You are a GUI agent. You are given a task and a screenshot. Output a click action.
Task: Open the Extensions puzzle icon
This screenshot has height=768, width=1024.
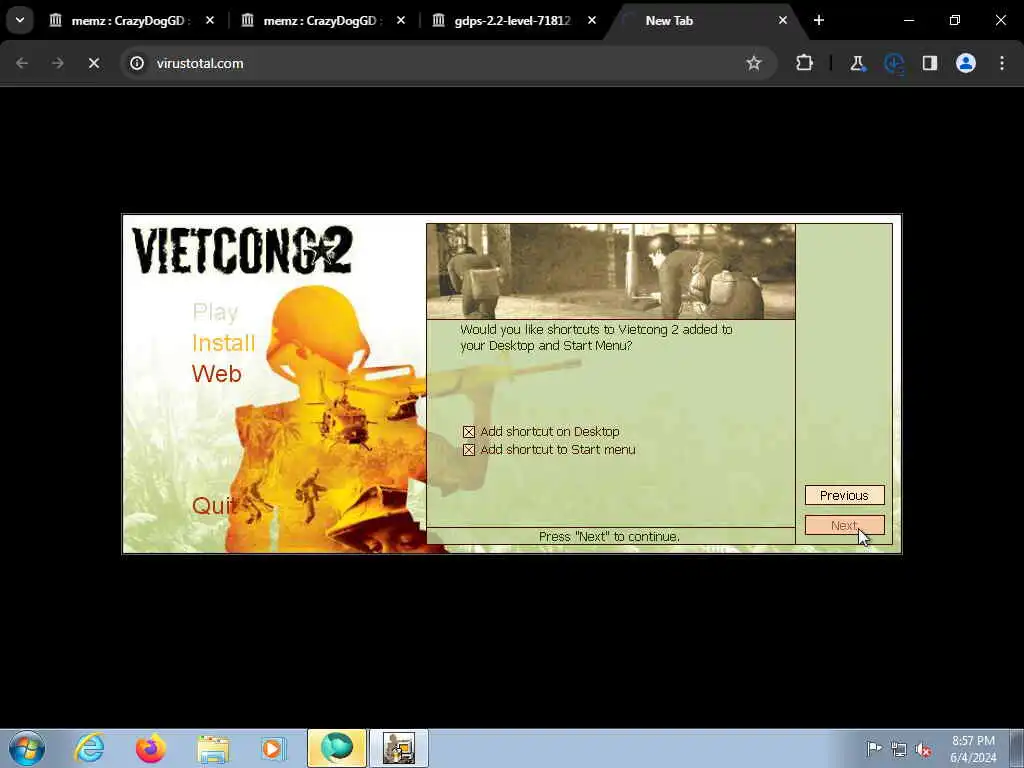click(805, 63)
